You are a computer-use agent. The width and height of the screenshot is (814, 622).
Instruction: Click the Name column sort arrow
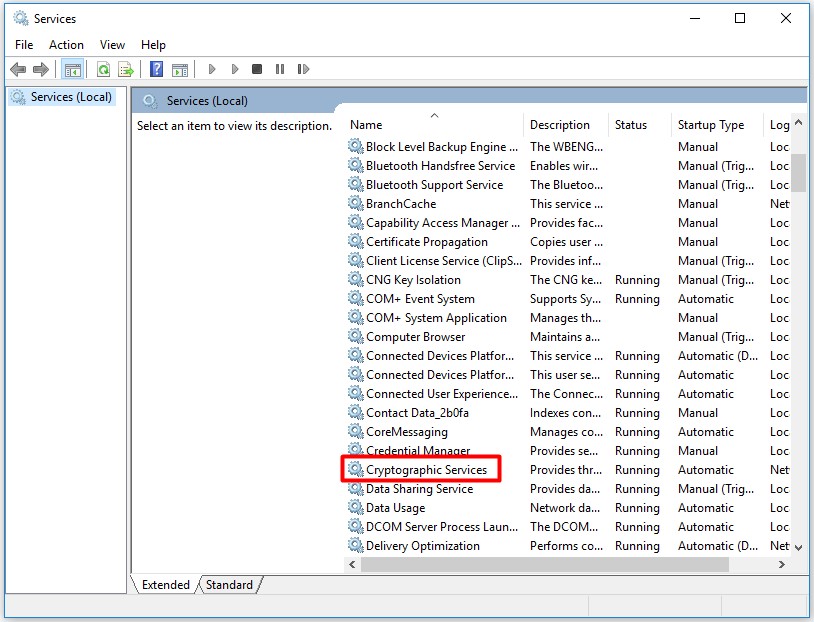434,115
